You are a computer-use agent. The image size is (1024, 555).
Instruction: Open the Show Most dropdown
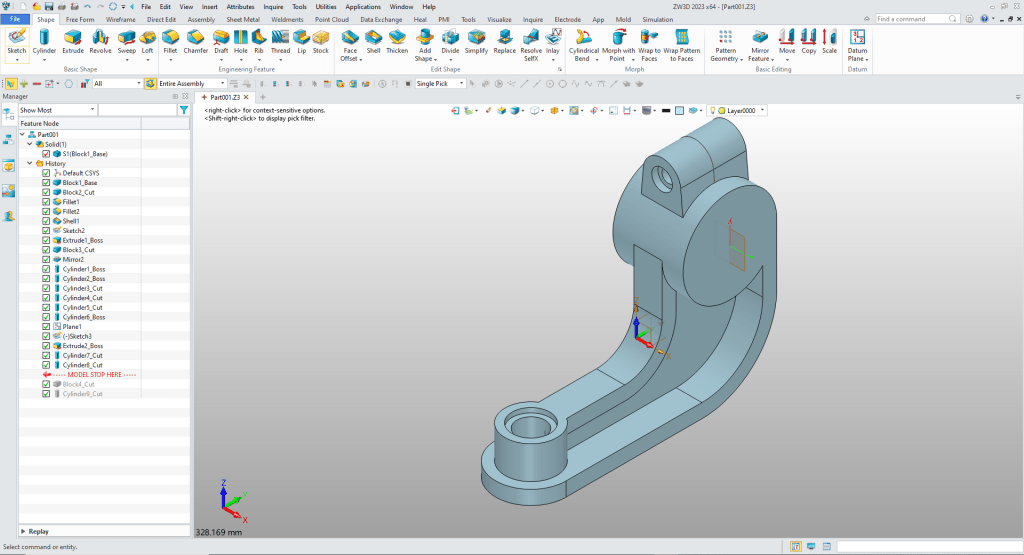pyautogui.click(x=57, y=110)
